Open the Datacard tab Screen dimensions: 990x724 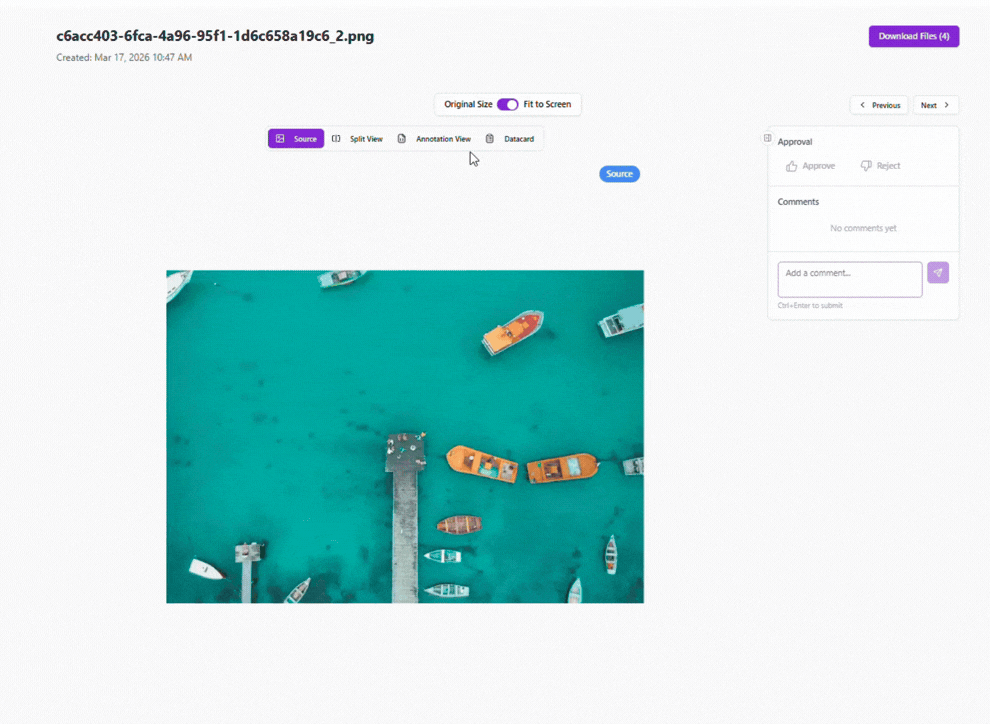(x=510, y=139)
